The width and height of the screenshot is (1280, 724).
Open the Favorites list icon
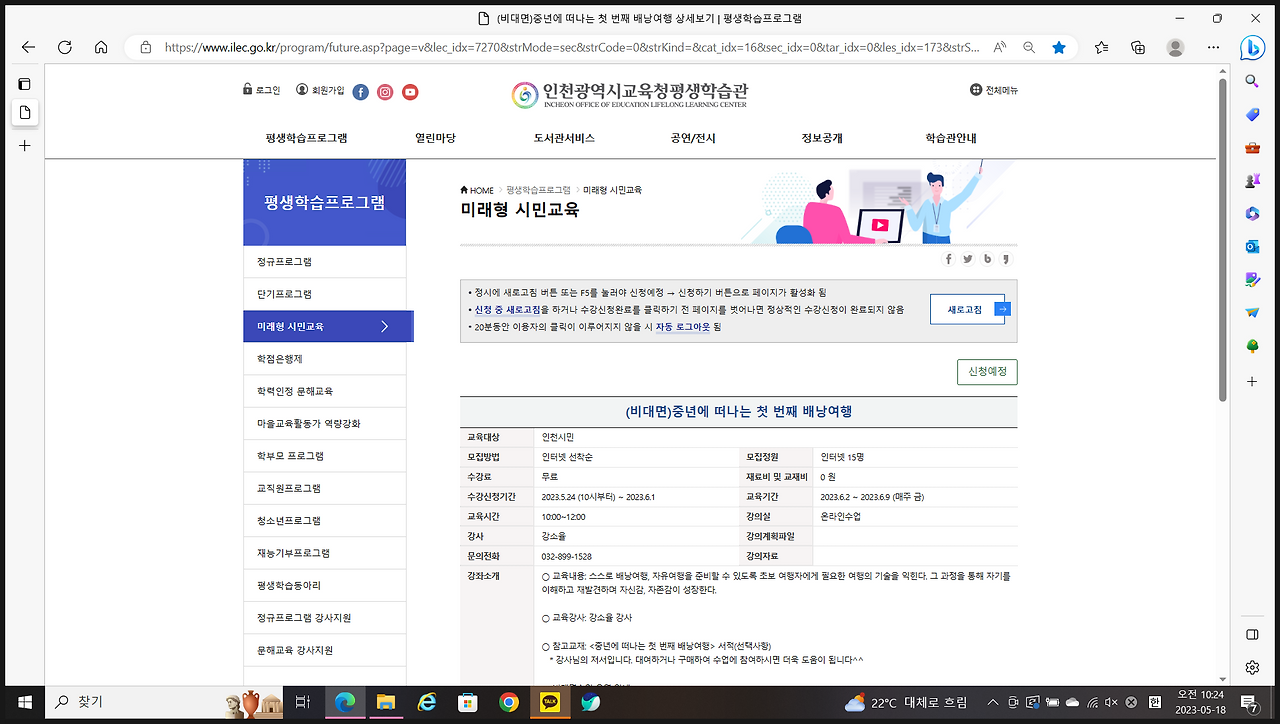[1101, 47]
